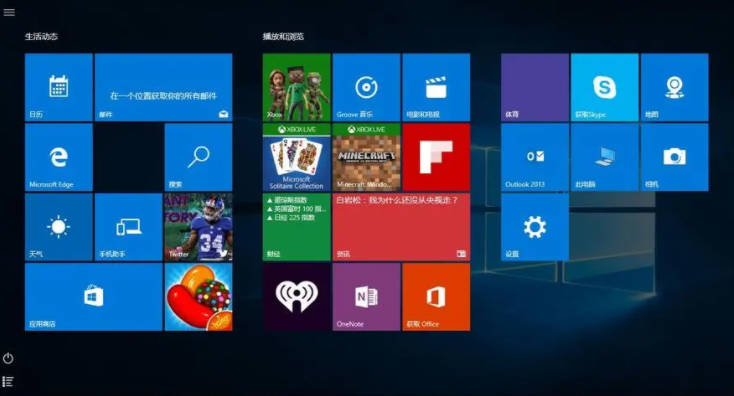
Task: Launch Minecraft Windows 10 tile
Action: pyautogui.click(x=367, y=157)
